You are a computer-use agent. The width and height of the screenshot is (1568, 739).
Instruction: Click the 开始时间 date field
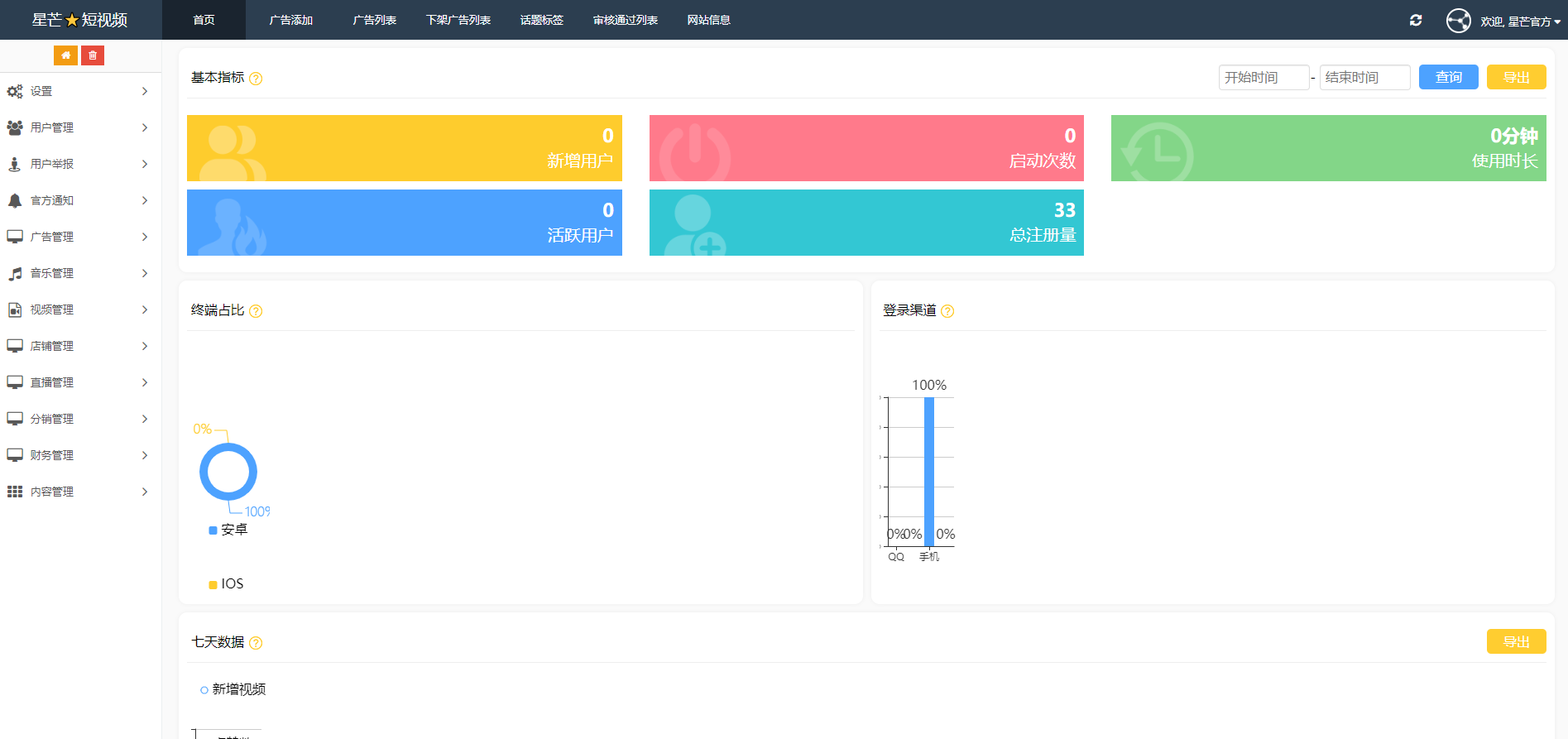pyautogui.click(x=1264, y=77)
